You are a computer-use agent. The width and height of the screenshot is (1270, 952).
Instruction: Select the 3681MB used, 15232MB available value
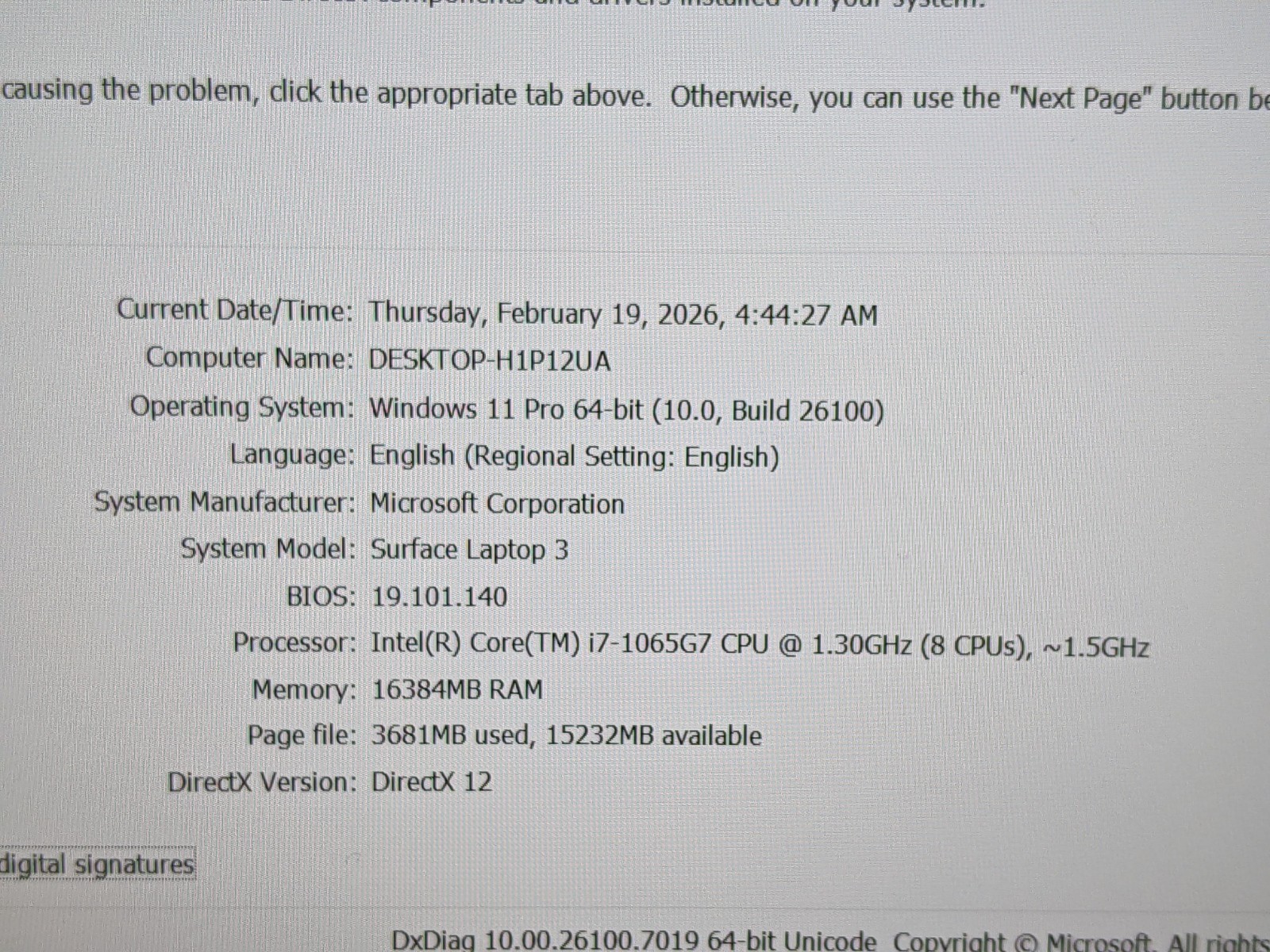click(567, 735)
